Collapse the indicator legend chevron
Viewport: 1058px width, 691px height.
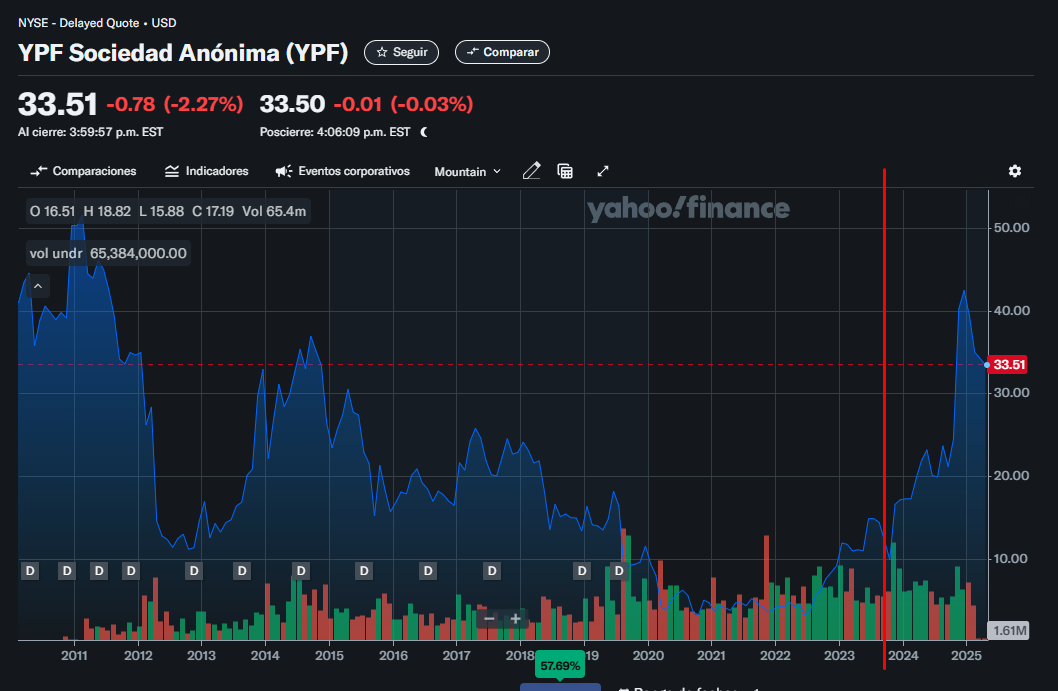38,286
